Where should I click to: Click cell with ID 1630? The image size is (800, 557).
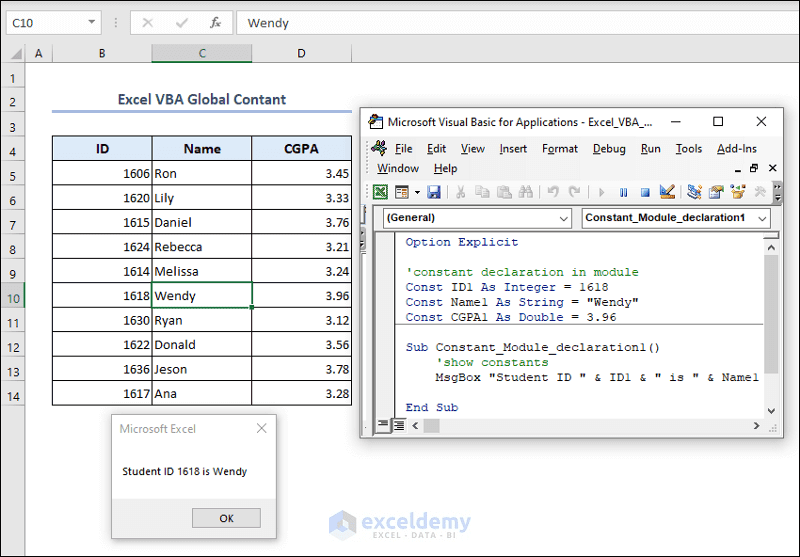pos(102,320)
